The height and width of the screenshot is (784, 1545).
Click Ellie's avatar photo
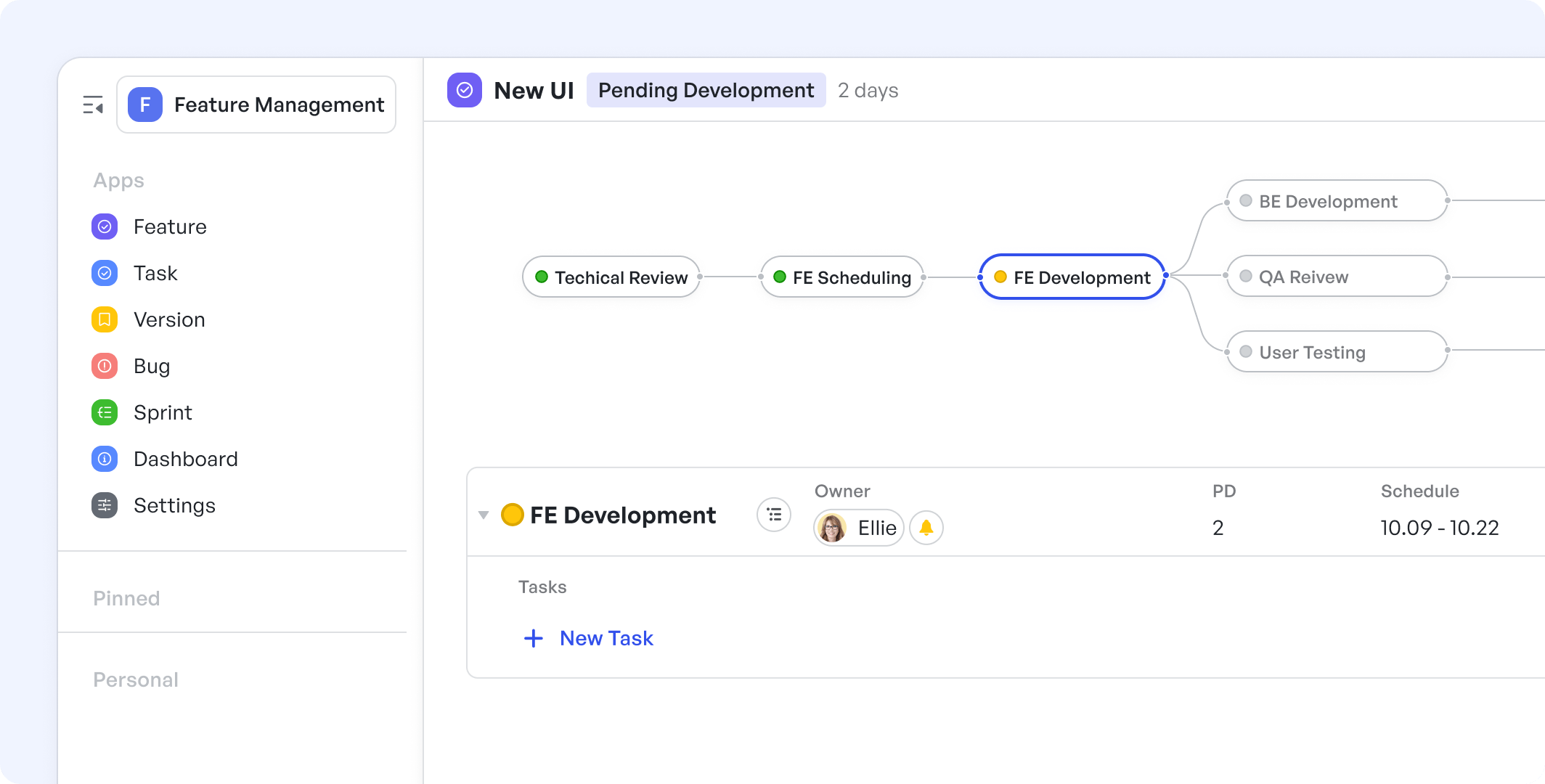[x=832, y=528]
